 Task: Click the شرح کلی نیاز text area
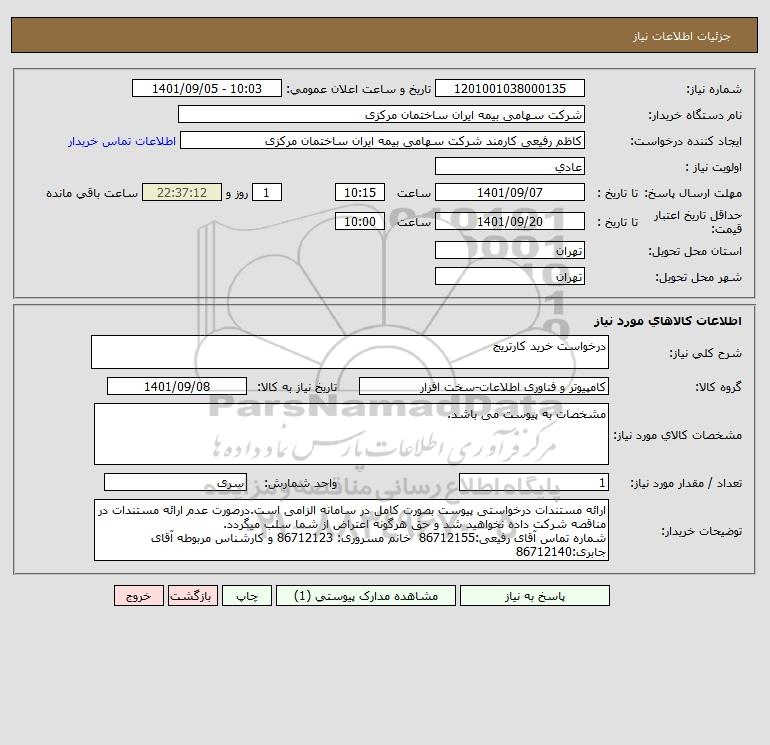(350, 352)
